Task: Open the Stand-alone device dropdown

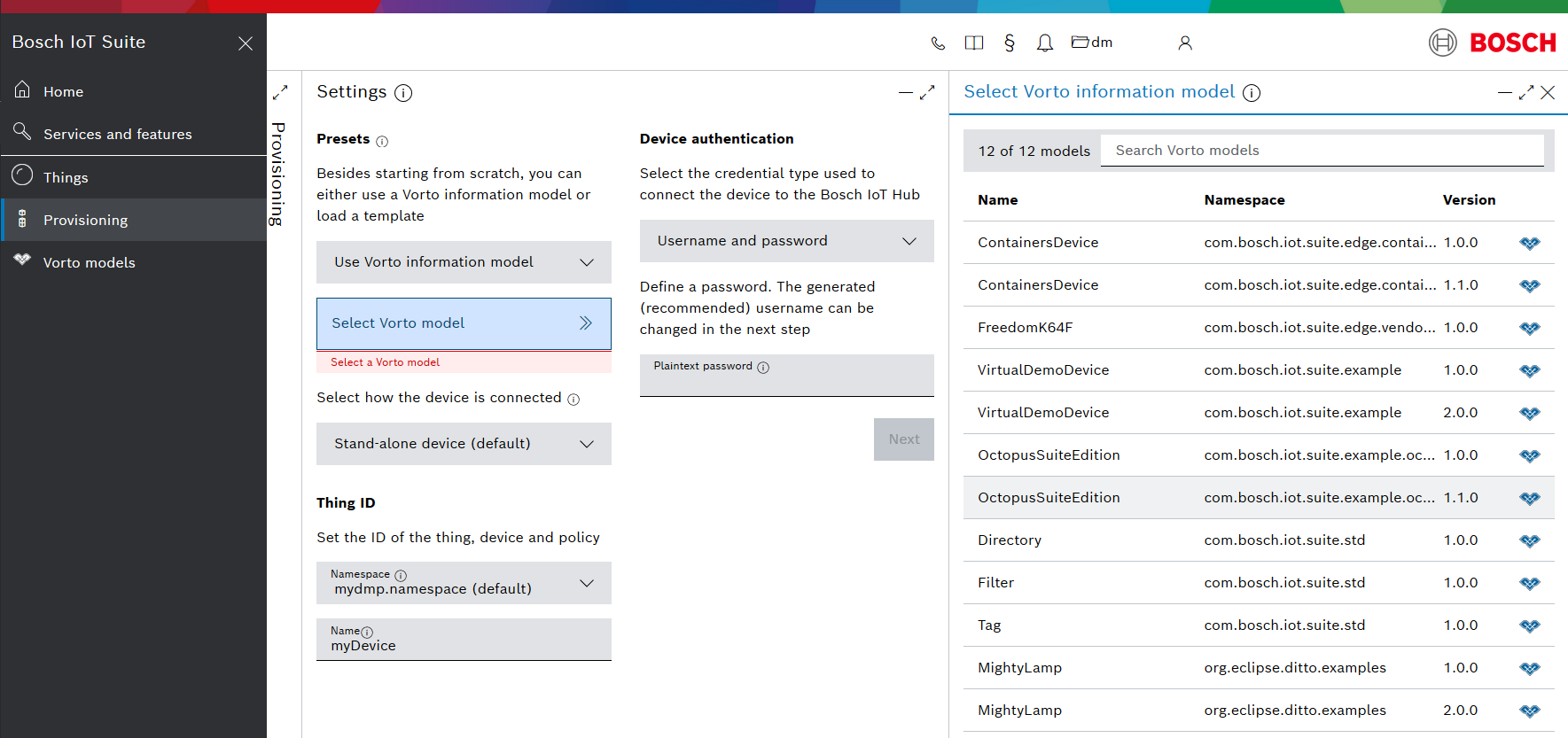Action: pos(464,444)
